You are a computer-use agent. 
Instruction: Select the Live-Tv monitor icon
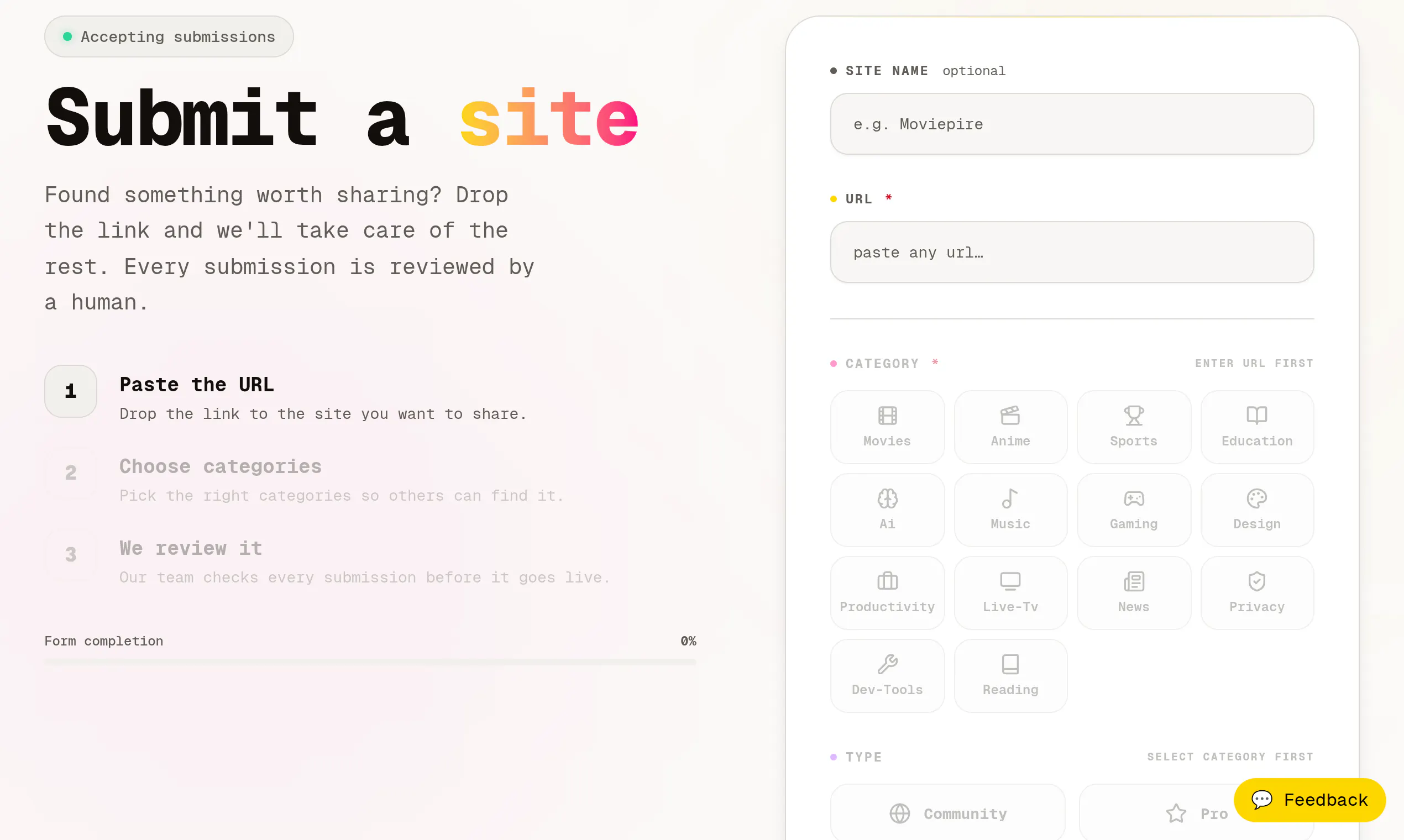(x=1010, y=581)
